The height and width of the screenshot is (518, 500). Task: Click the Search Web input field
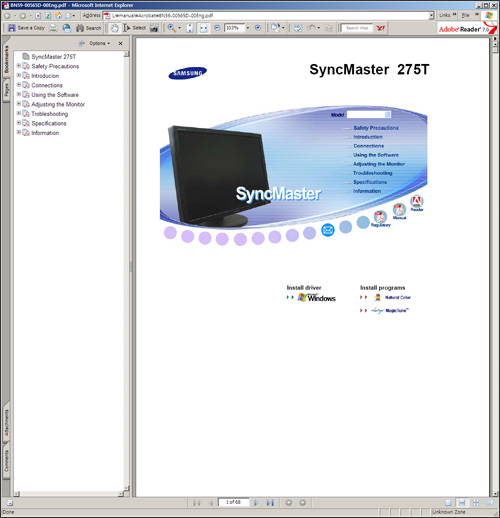pos(357,28)
